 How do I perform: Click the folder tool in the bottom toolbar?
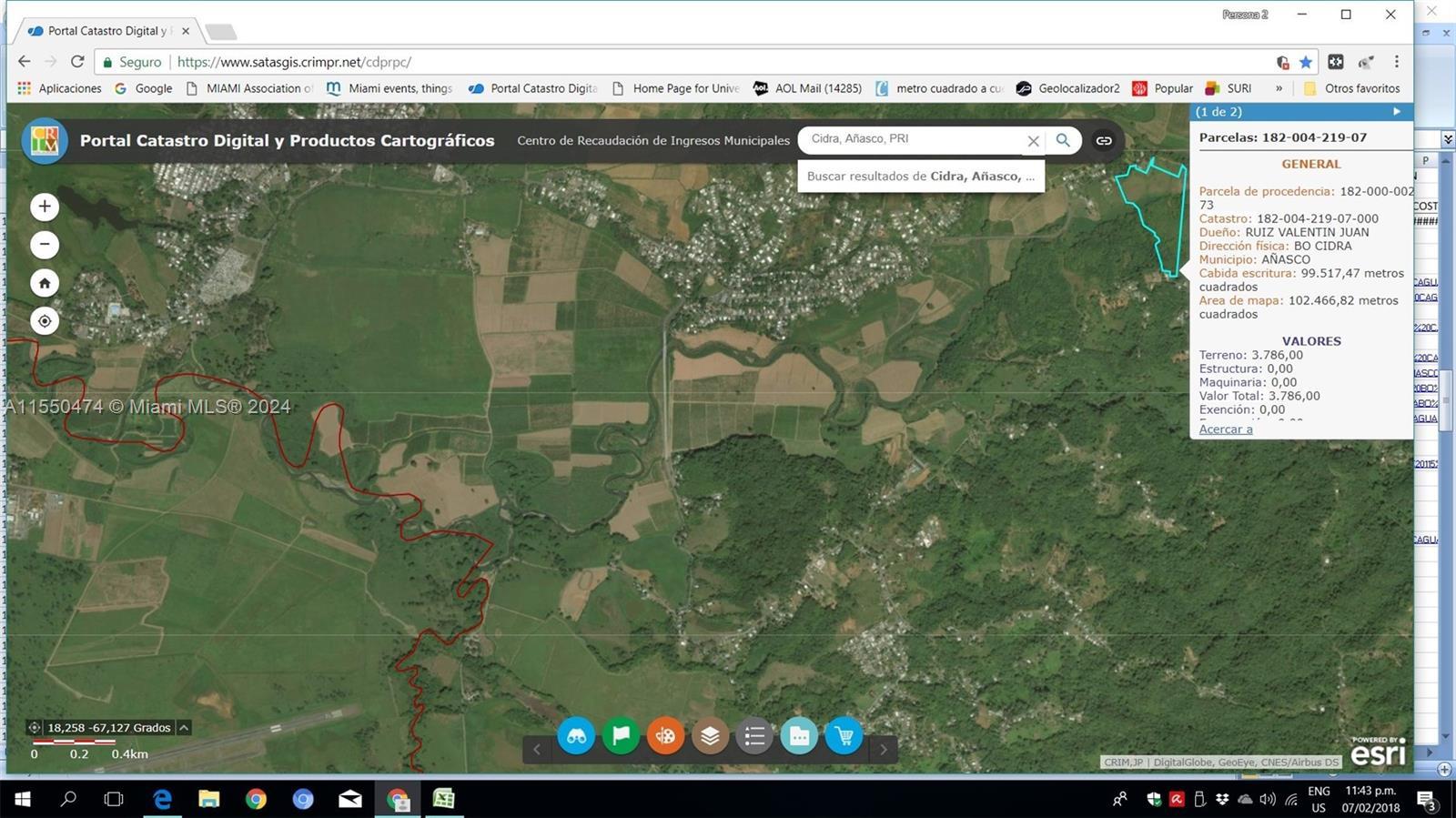[800, 736]
